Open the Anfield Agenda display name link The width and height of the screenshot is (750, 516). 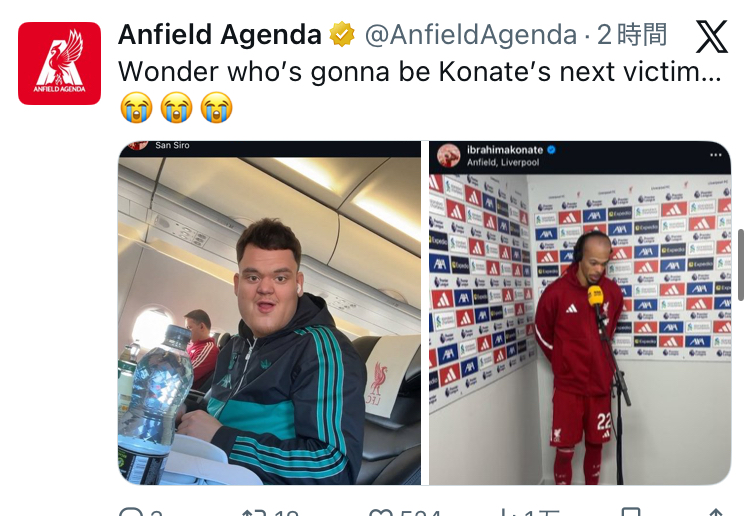pos(220,34)
